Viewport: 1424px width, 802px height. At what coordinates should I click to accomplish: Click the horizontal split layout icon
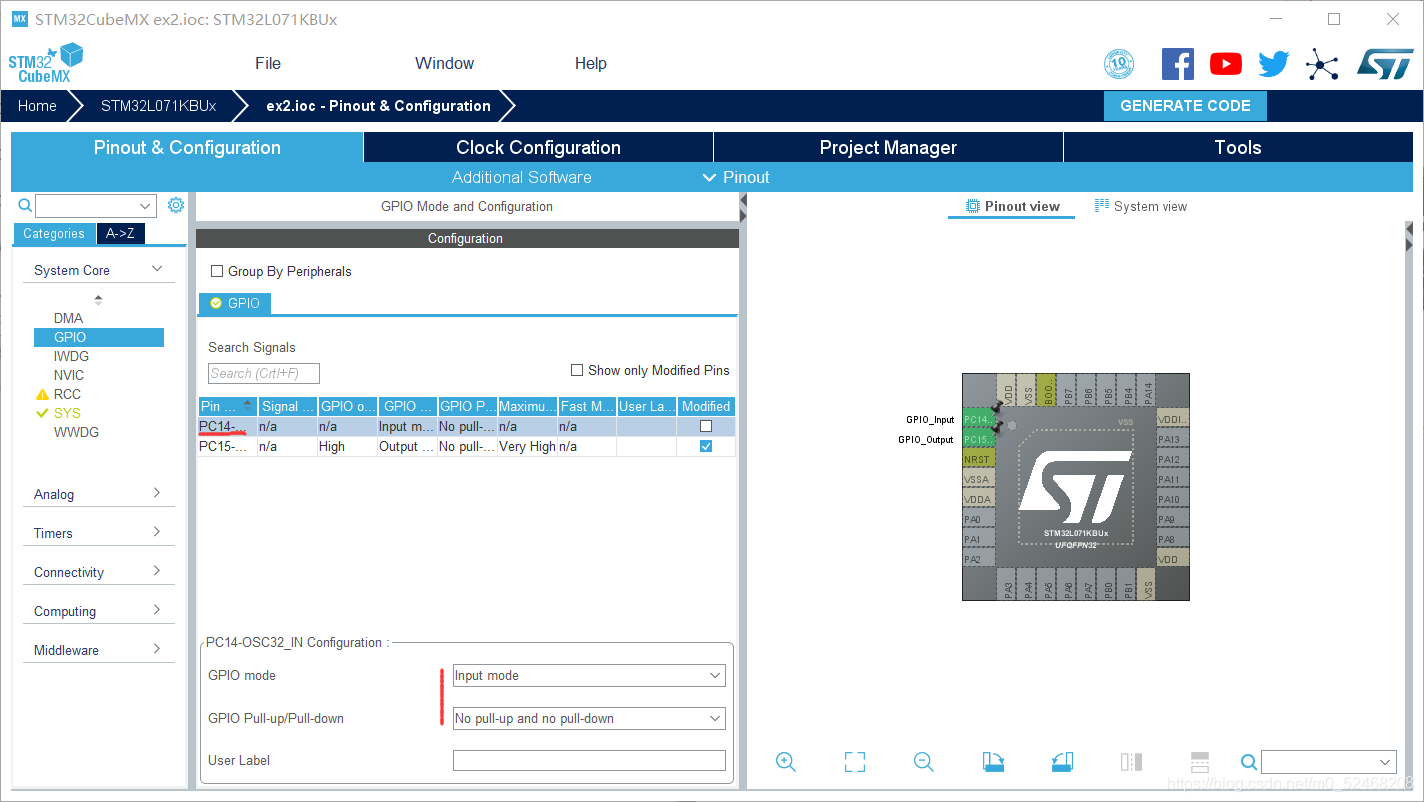(x=1200, y=762)
